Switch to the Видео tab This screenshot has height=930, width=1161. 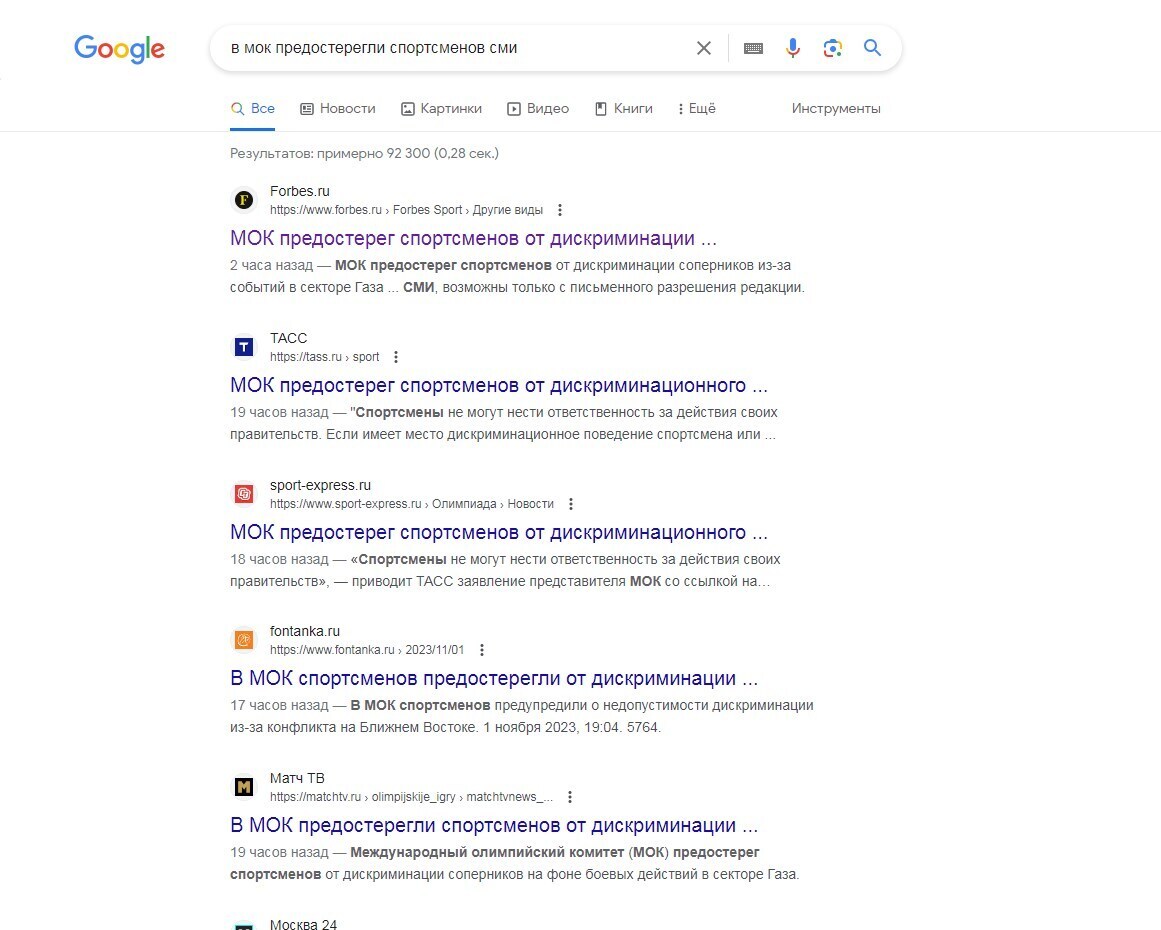click(538, 109)
